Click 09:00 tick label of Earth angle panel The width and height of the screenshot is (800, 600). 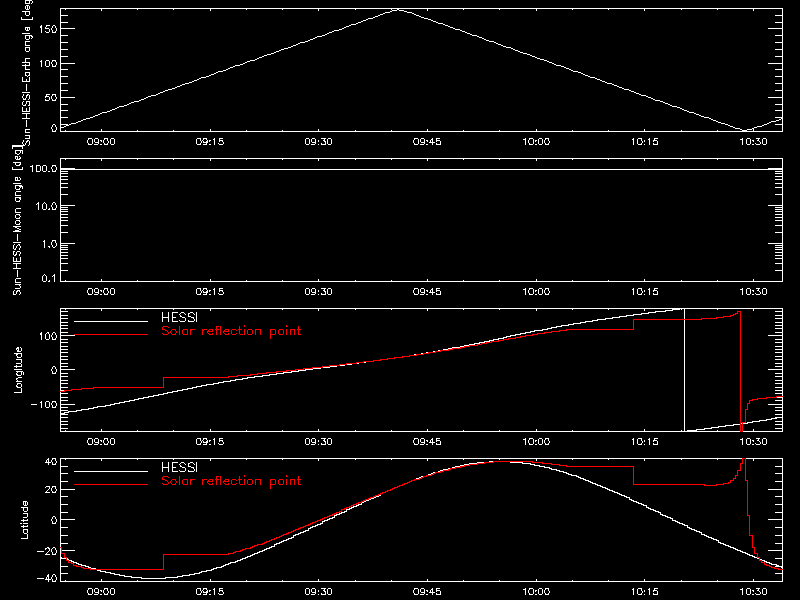coord(101,142)
